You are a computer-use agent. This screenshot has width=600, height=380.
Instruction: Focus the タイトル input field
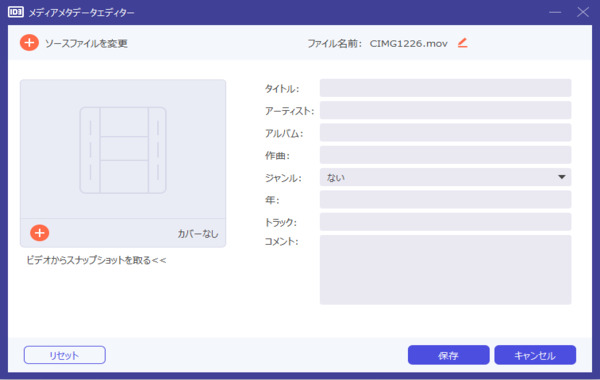(445, 88)
